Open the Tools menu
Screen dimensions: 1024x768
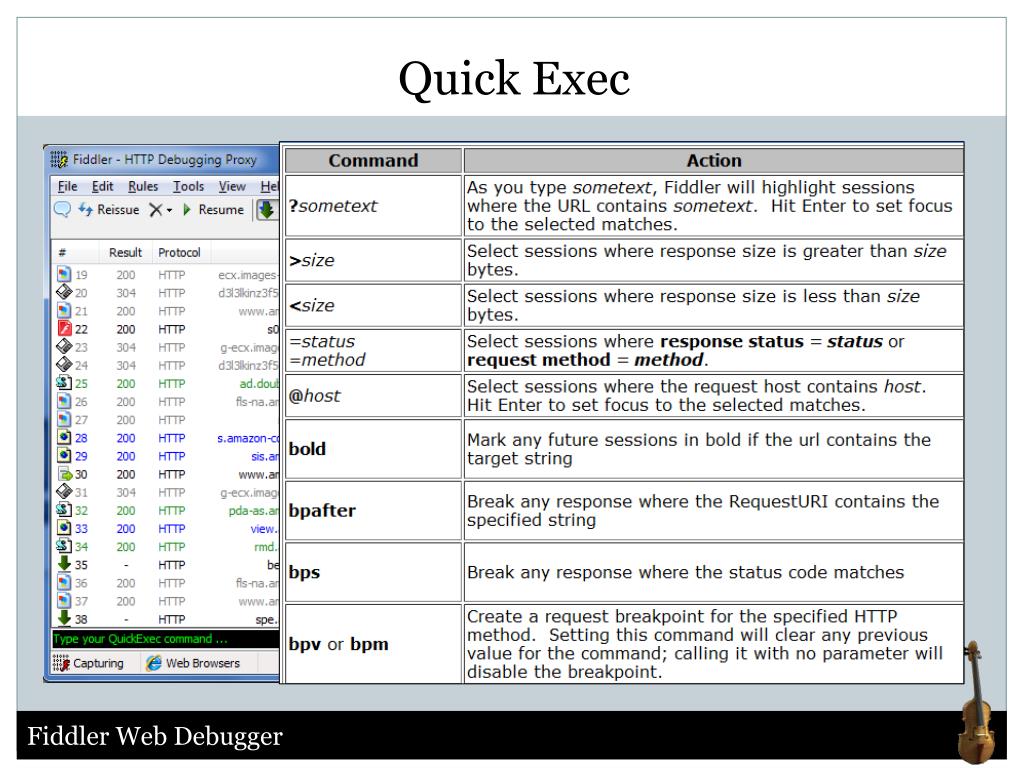point(189,186)
